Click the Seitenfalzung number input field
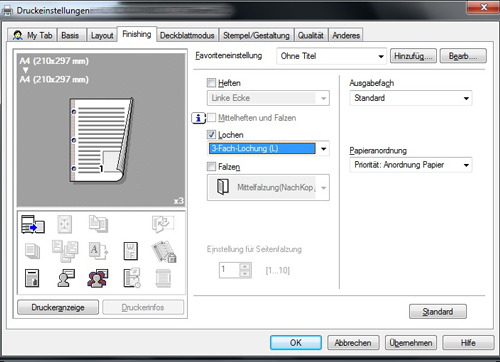Viewport: 500px width, 362px height. click(230, 270)
